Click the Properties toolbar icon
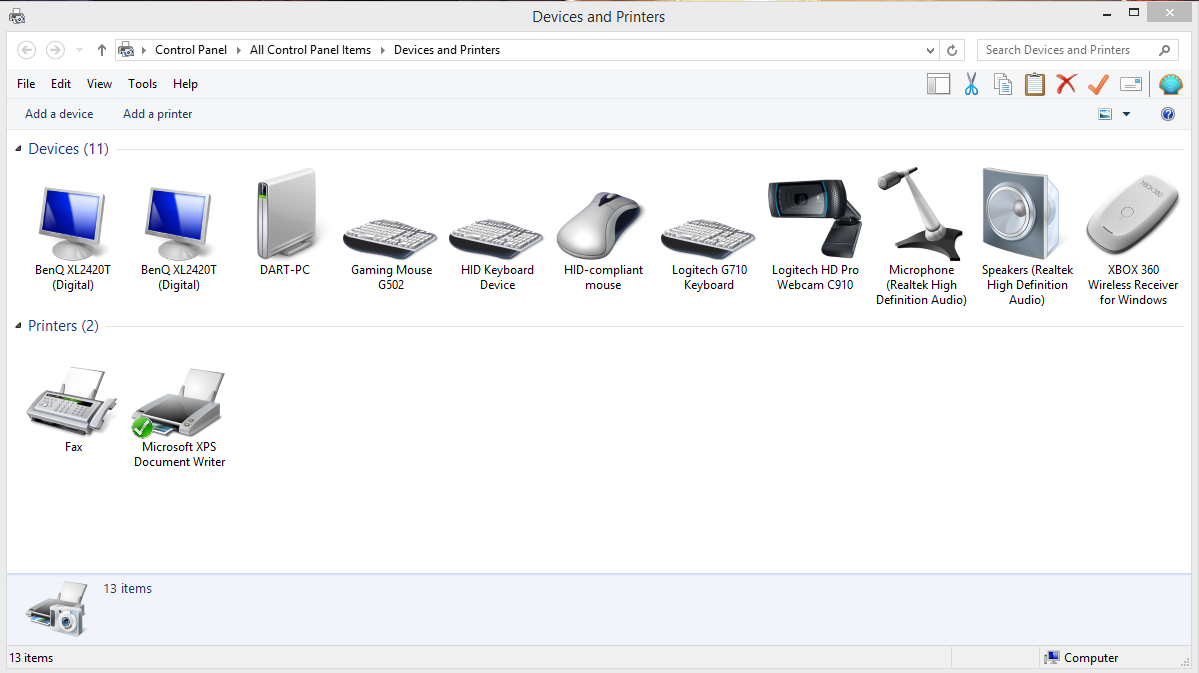 tap(1130, 84)
